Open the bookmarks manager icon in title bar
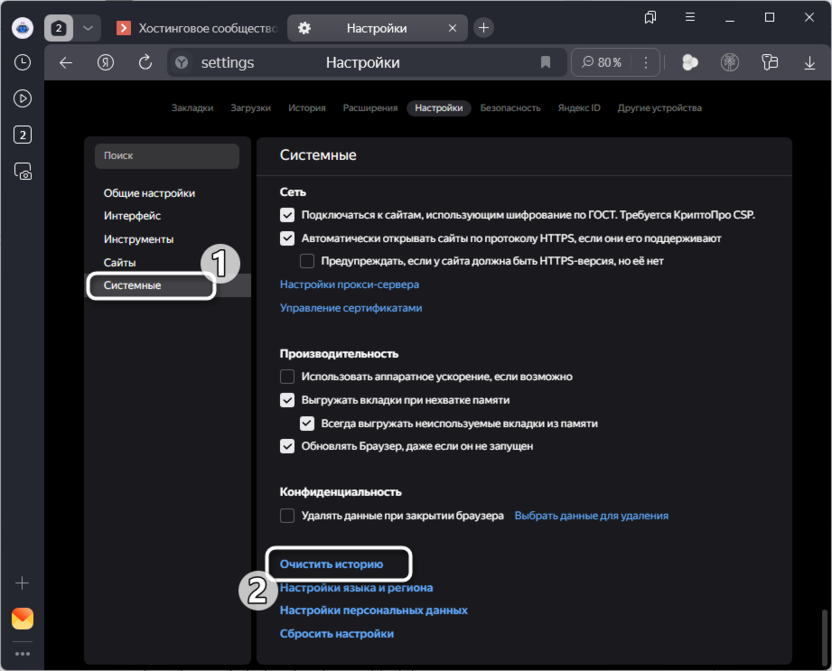Screen dimensions: 832x671 point(651,18)
